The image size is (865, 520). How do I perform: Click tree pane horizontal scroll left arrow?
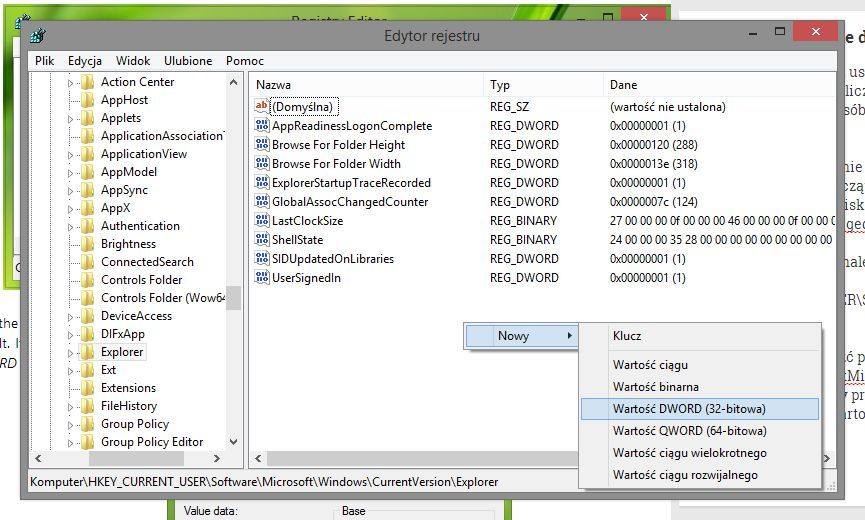pyautogui.click(x=38, y=458)
